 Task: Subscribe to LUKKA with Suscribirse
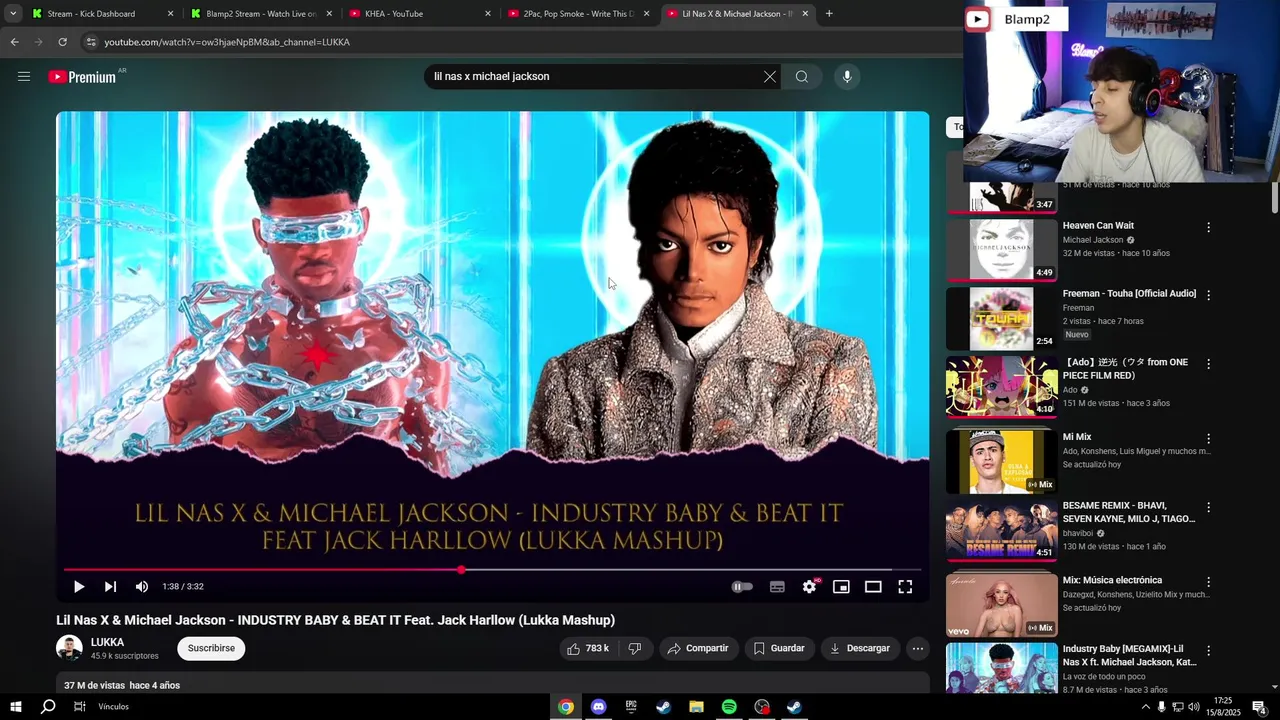coord(211,648)
